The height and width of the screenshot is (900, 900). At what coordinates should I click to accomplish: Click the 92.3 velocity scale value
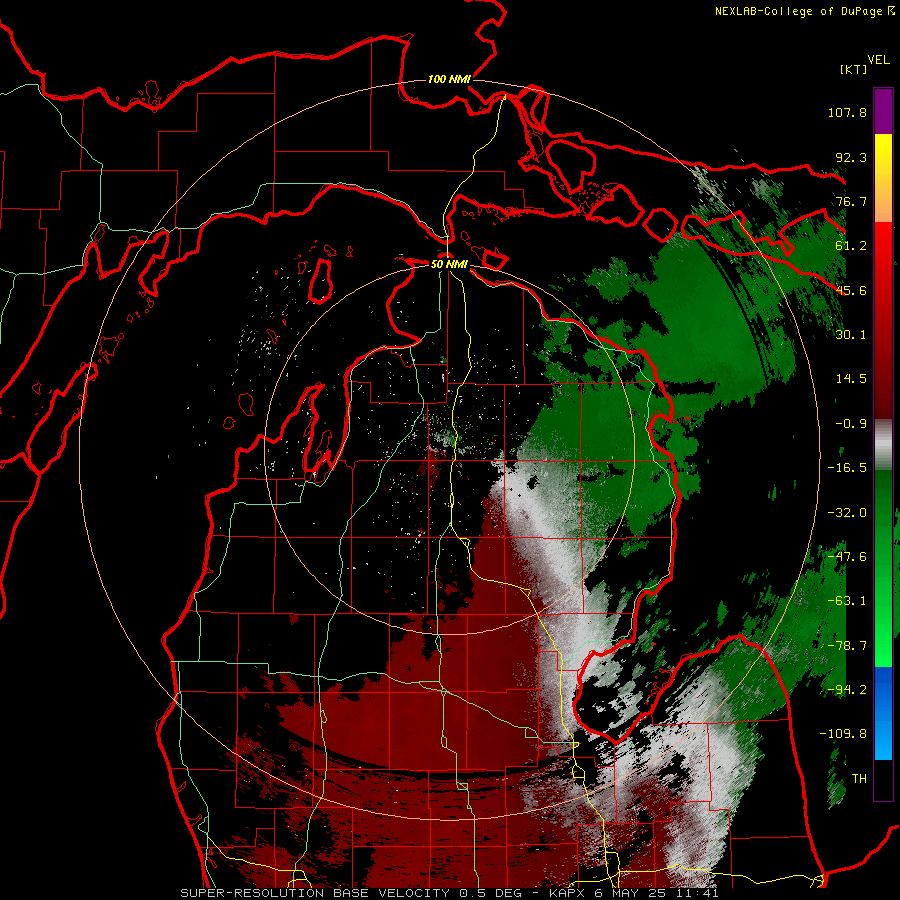click(851, 157)
